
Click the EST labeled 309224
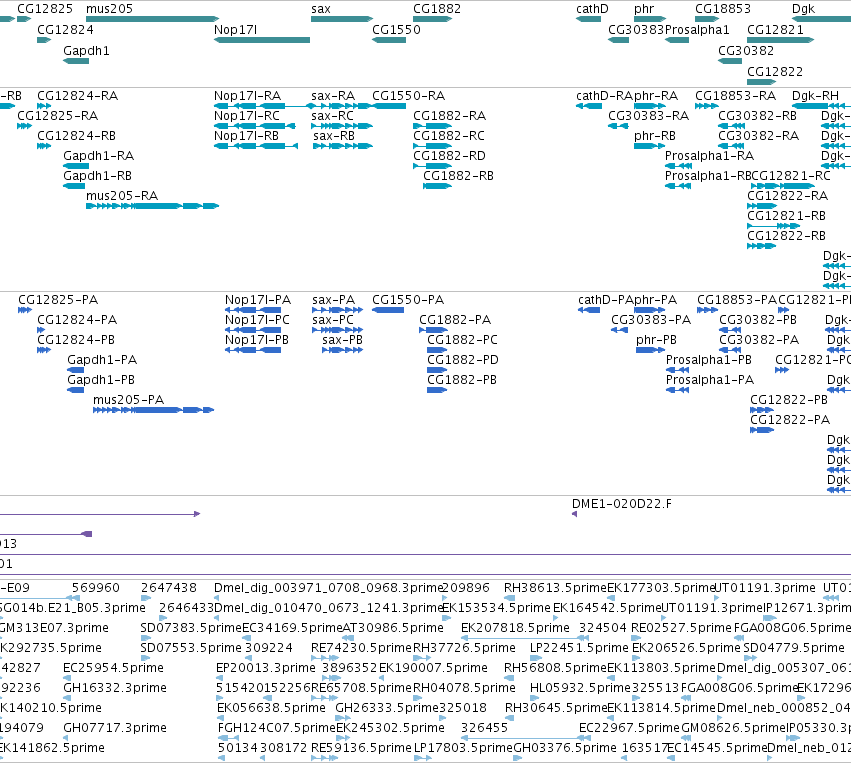tap(269, 648)
